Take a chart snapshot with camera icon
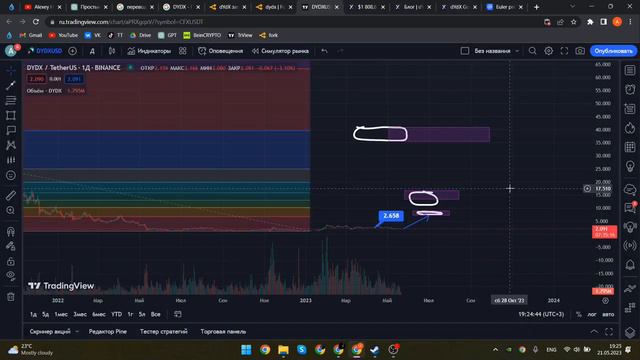Image resolution: width=640 pixels, height=360 pixels. [580, 51]
